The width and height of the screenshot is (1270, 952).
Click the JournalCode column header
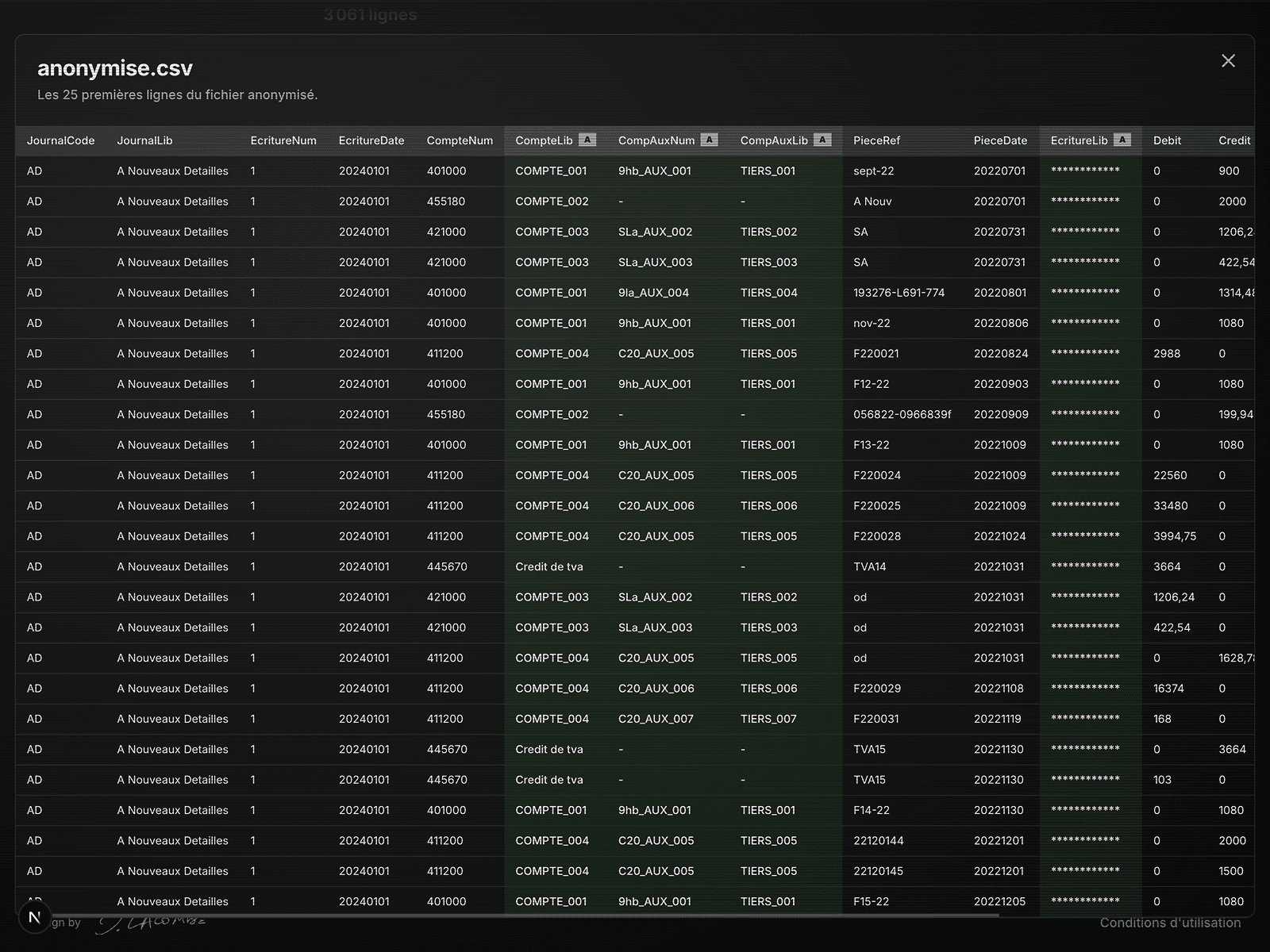(61, 140)
